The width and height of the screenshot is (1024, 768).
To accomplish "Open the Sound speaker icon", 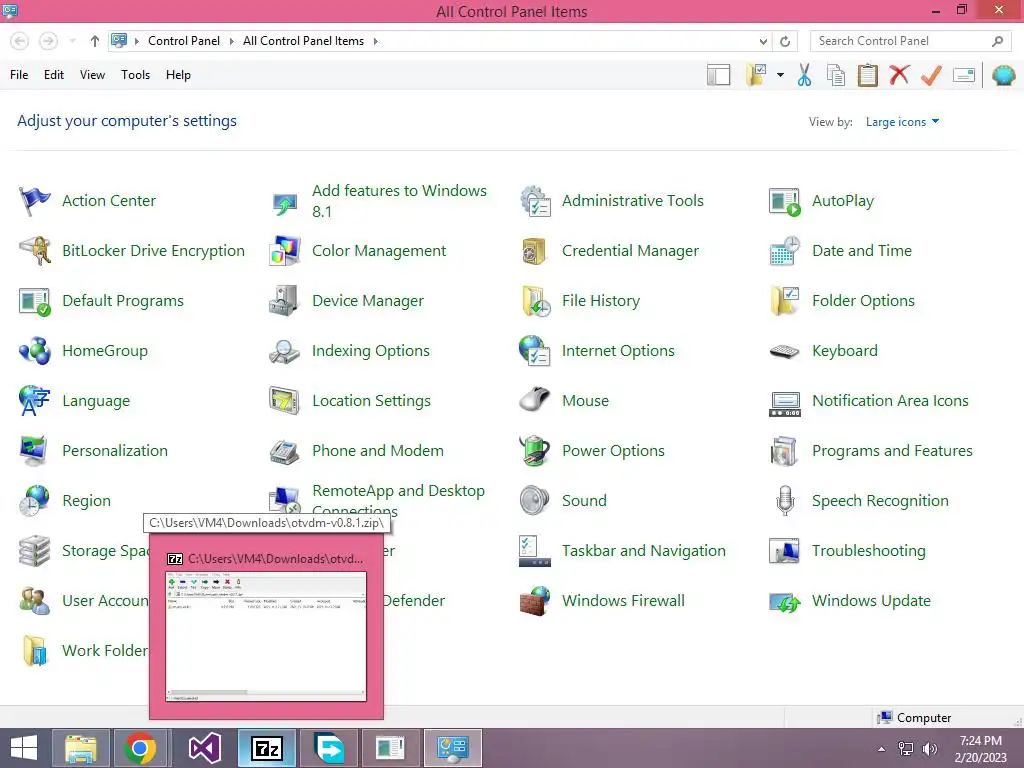I will 536,501.
